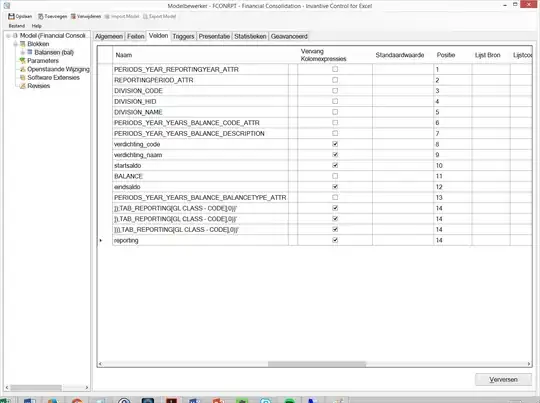Click the Blokken node icon
The height and width of the screenshot is (403, 540).
[23, 44]
